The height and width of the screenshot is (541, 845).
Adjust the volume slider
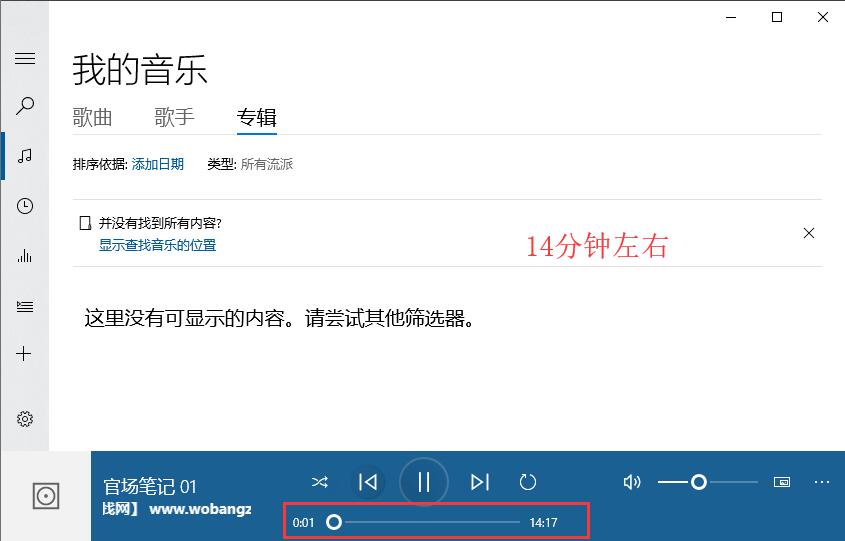708,482
